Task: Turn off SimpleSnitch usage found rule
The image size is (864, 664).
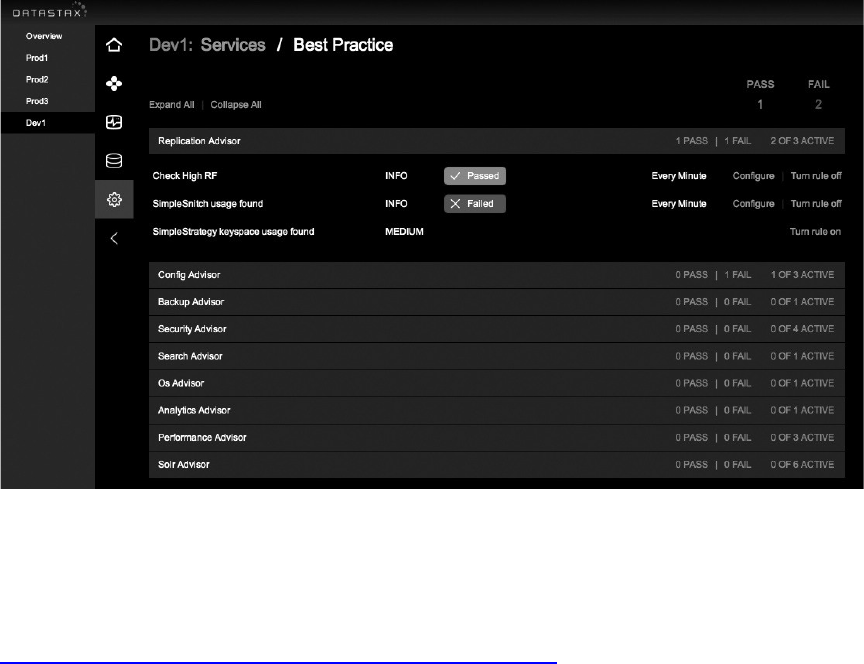Action: tap(816, 203)
